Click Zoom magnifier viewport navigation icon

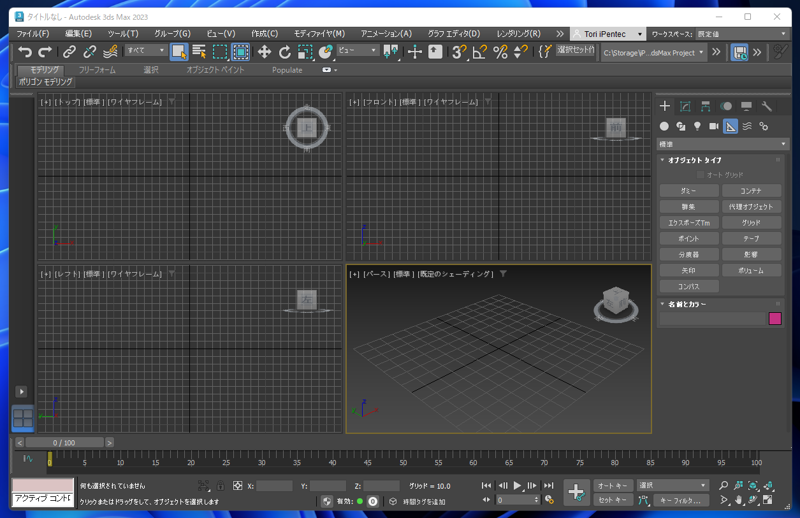click(723, 485)
